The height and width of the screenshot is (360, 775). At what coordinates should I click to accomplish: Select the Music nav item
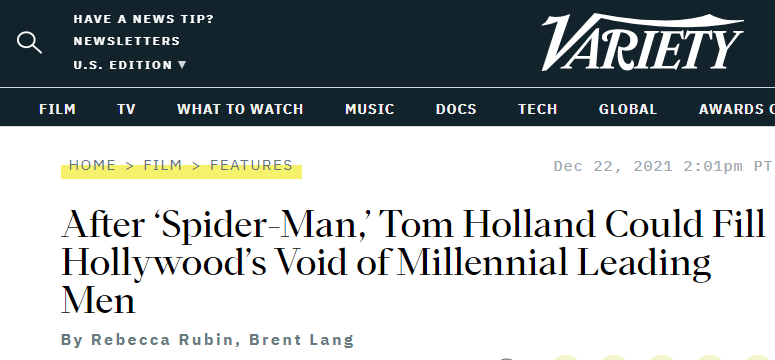pos(370,109)
